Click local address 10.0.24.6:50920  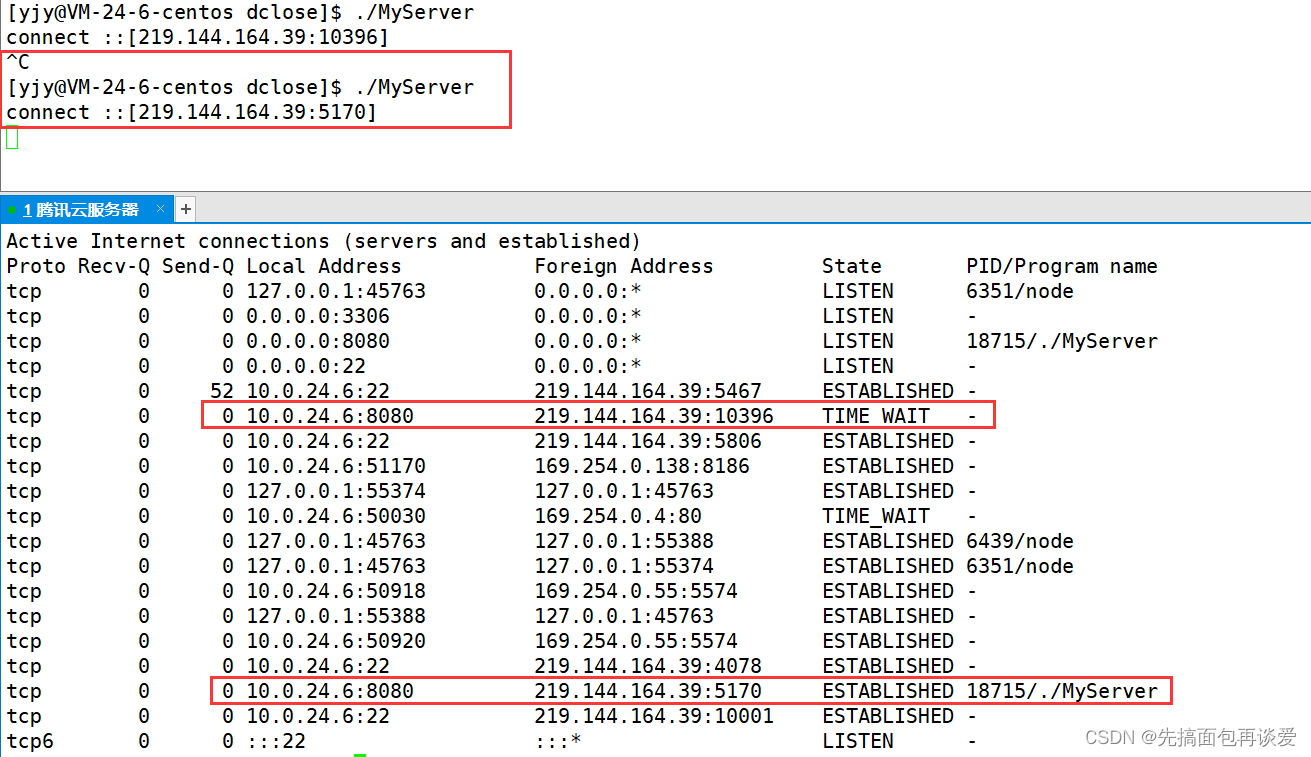[336, 641]
